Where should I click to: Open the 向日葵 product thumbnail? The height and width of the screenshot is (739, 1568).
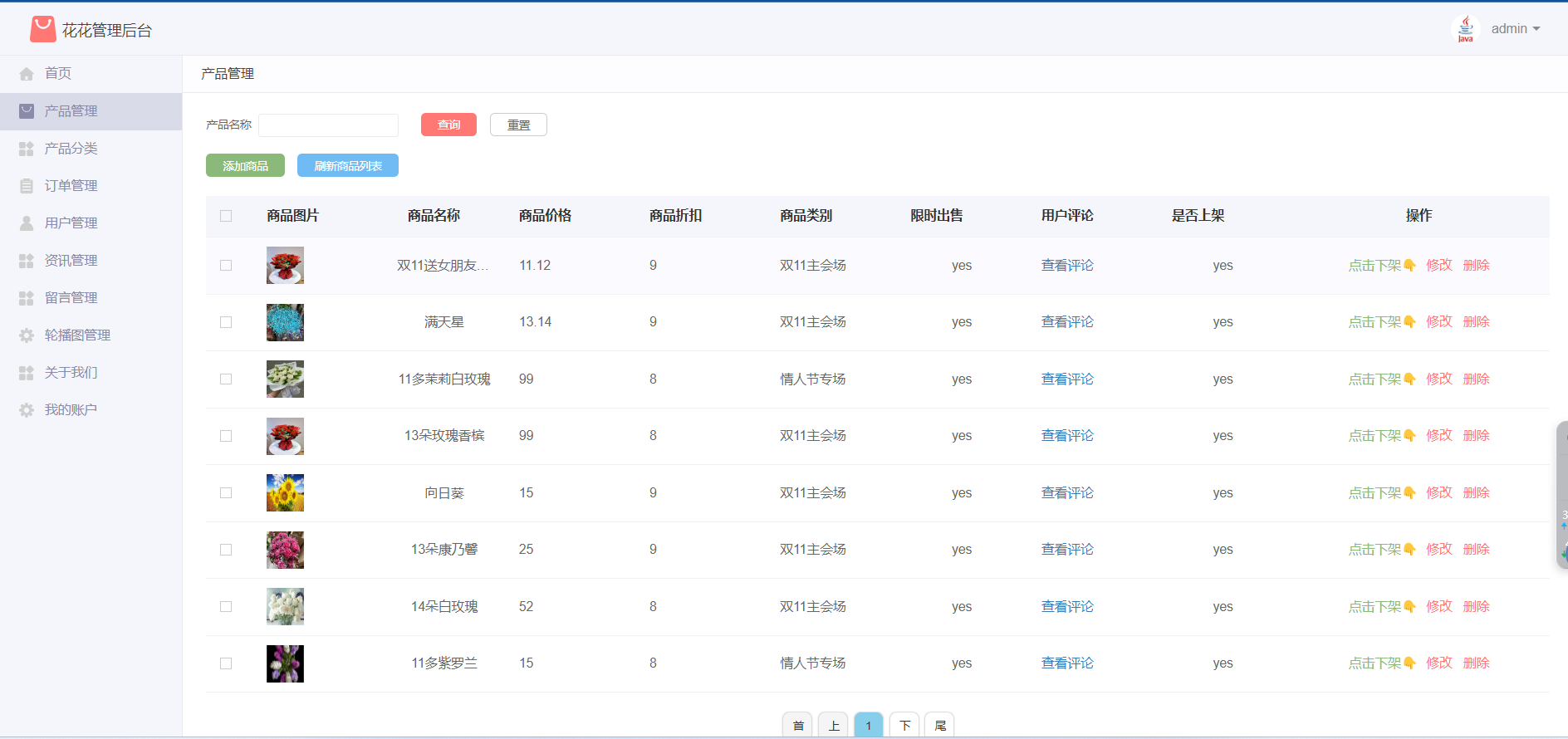click(x=285, y=493)
